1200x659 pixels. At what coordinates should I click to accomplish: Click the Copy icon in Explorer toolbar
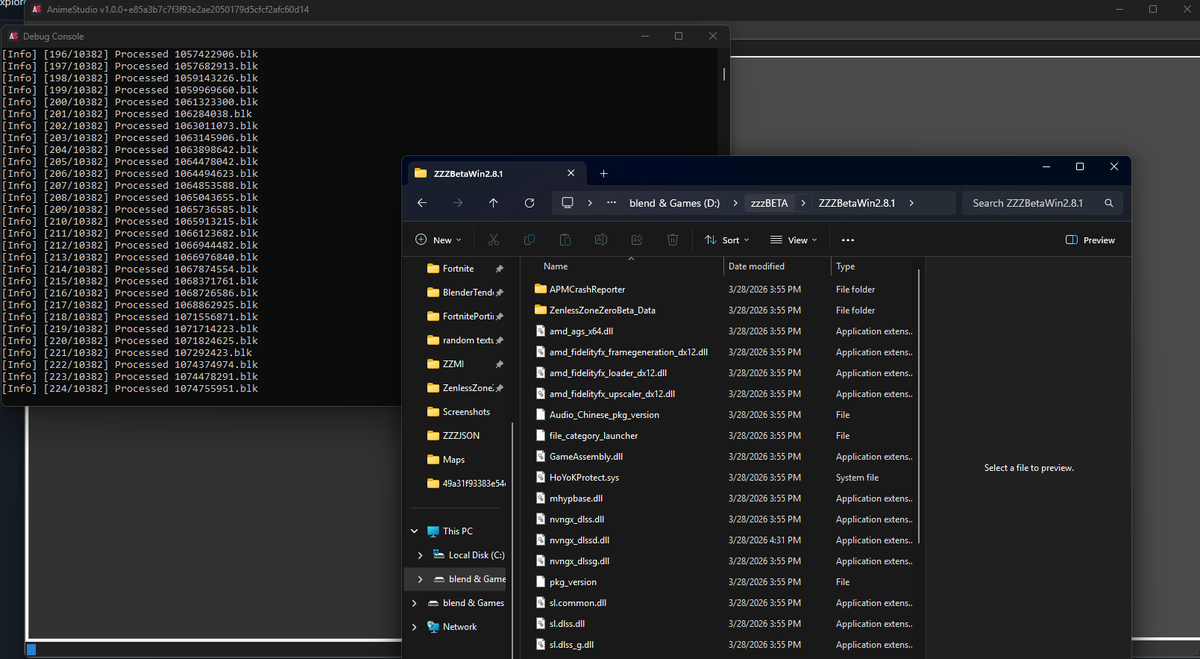529,240
